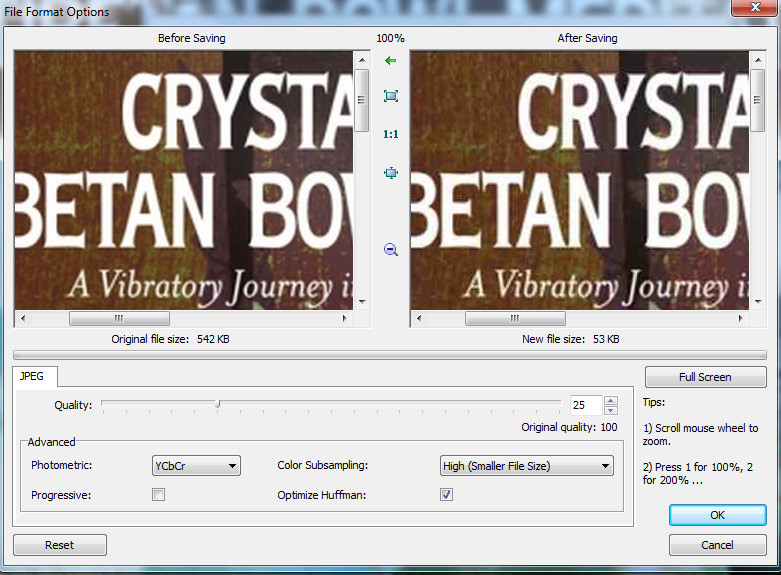Screen dimensions: 781x575
Task: Increase quality with the up spinner arrow
Action: 611,401
